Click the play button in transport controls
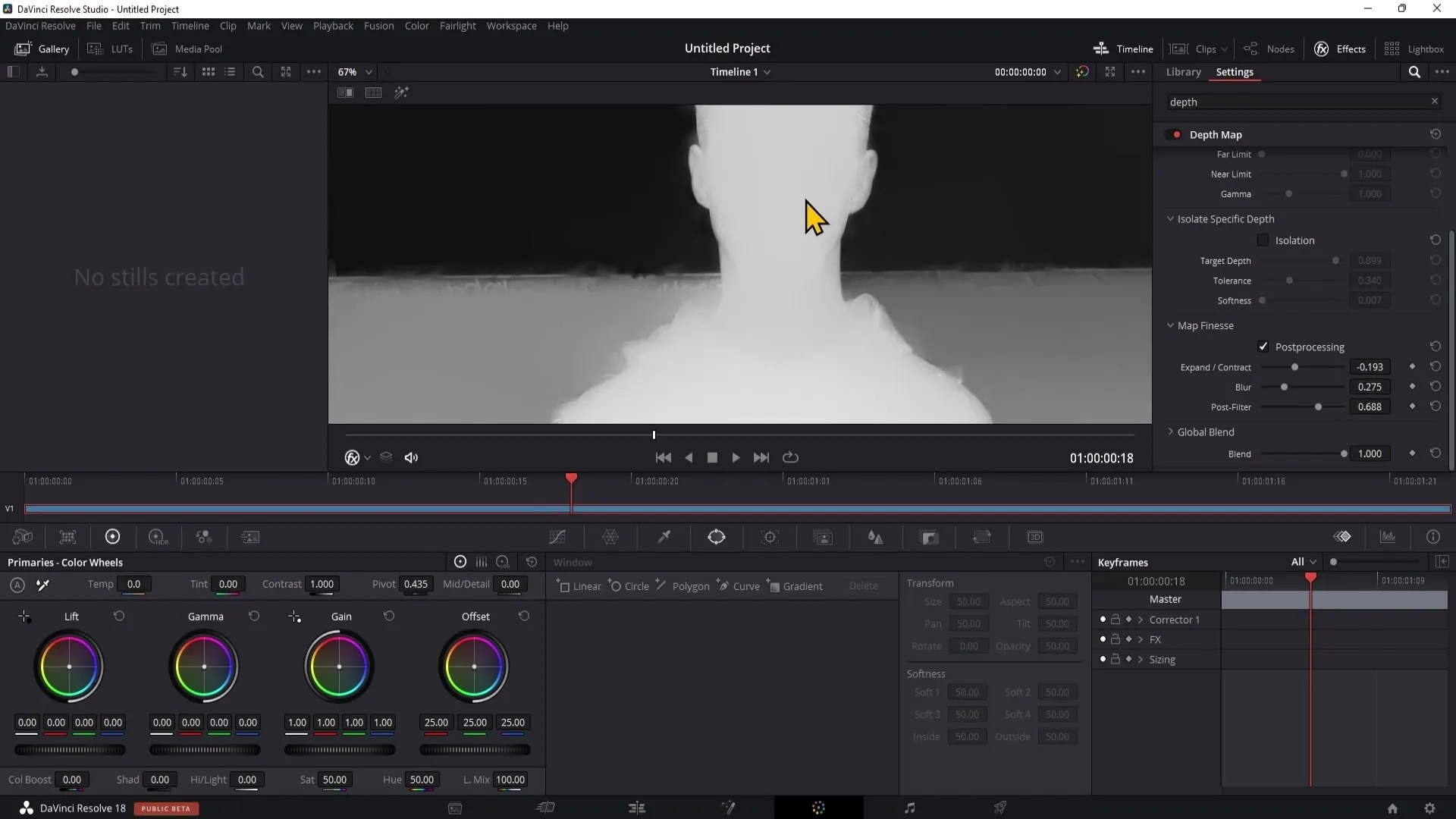1456x819 pixels. (736, 457)
